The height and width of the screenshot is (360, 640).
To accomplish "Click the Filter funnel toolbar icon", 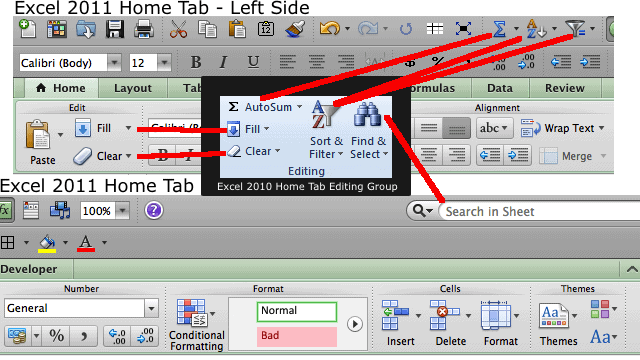I will 575,28.
